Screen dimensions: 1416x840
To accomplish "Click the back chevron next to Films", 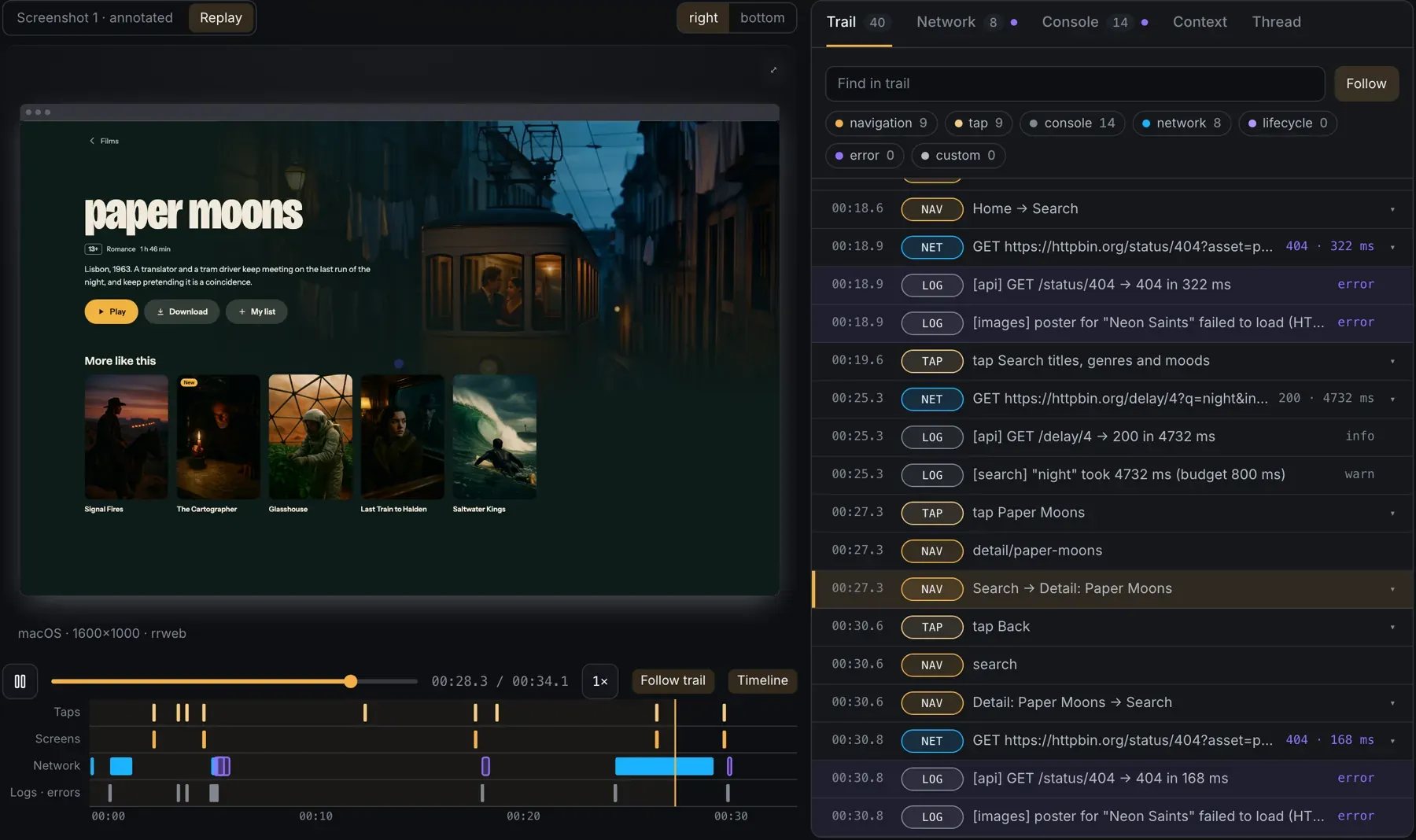I will [x=92, y=141].
